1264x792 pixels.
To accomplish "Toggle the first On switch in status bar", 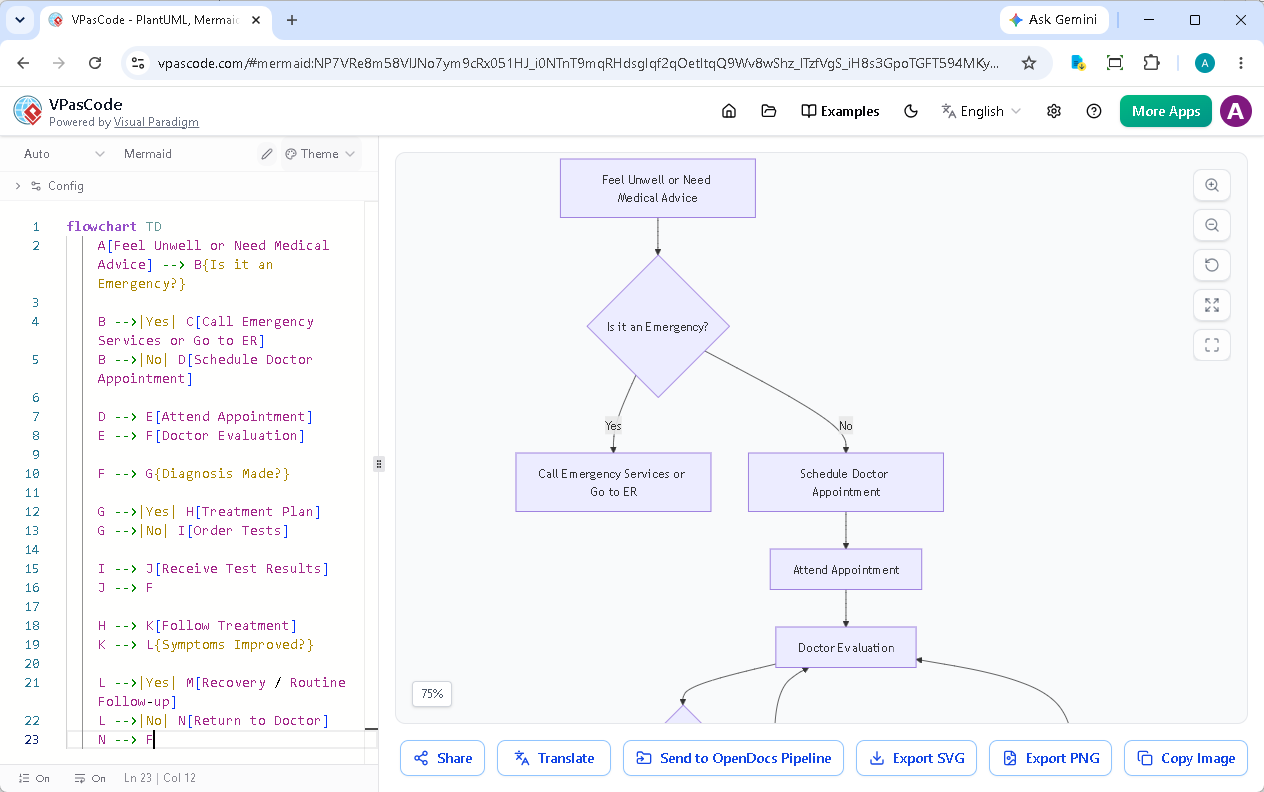I will [33, 778].
